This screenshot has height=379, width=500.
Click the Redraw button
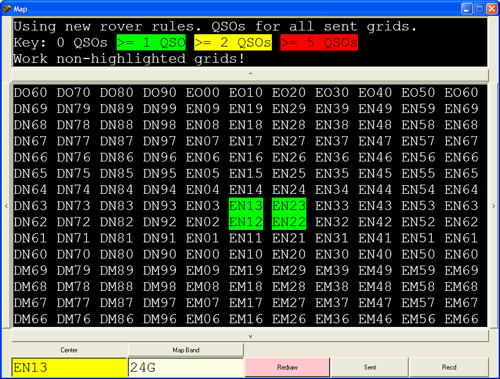pyautogui.click(x=287, y=367)
